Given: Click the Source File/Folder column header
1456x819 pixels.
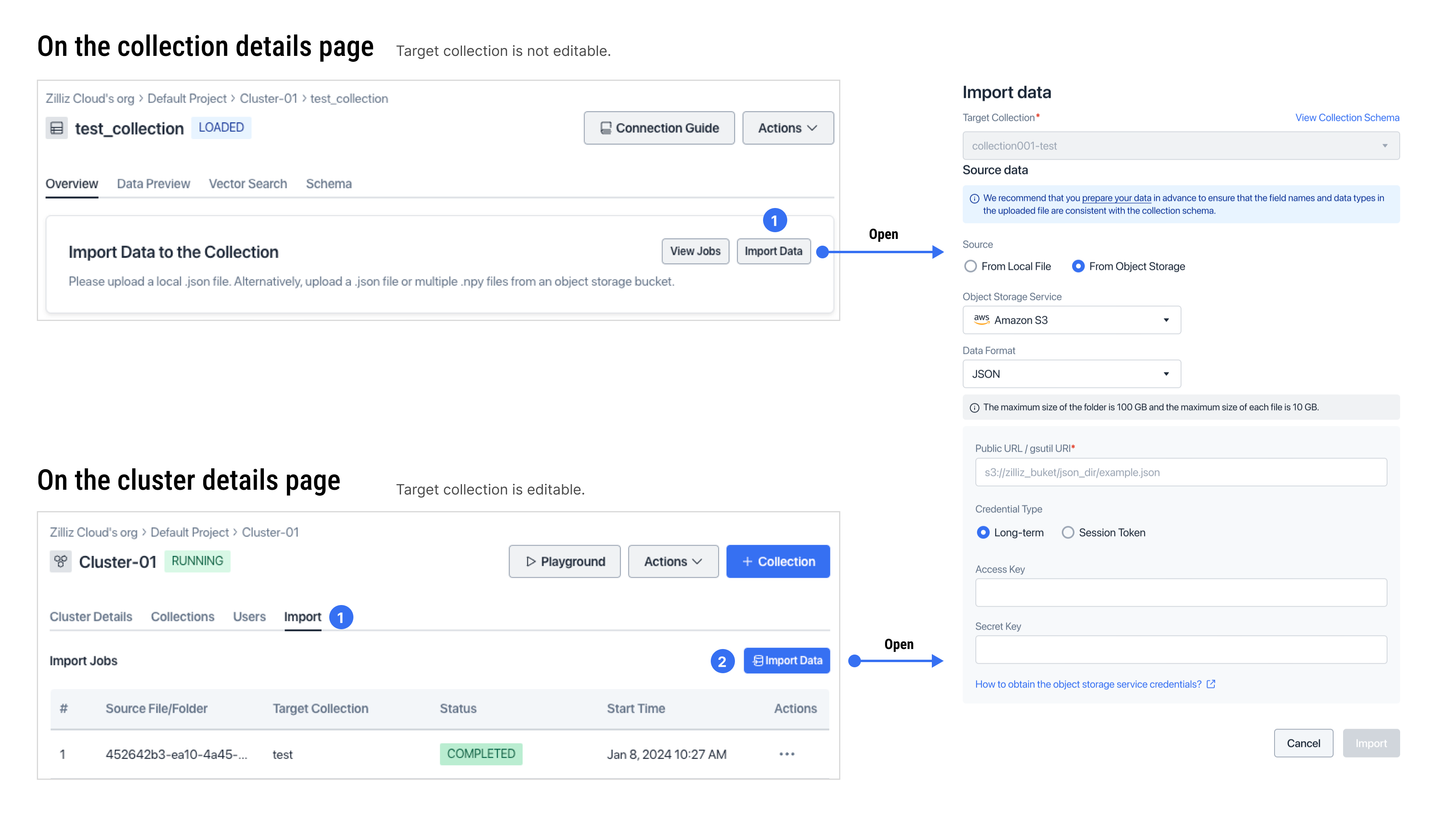Looking at the screenshot, I should pyautogui.click(x=156, y=708).
